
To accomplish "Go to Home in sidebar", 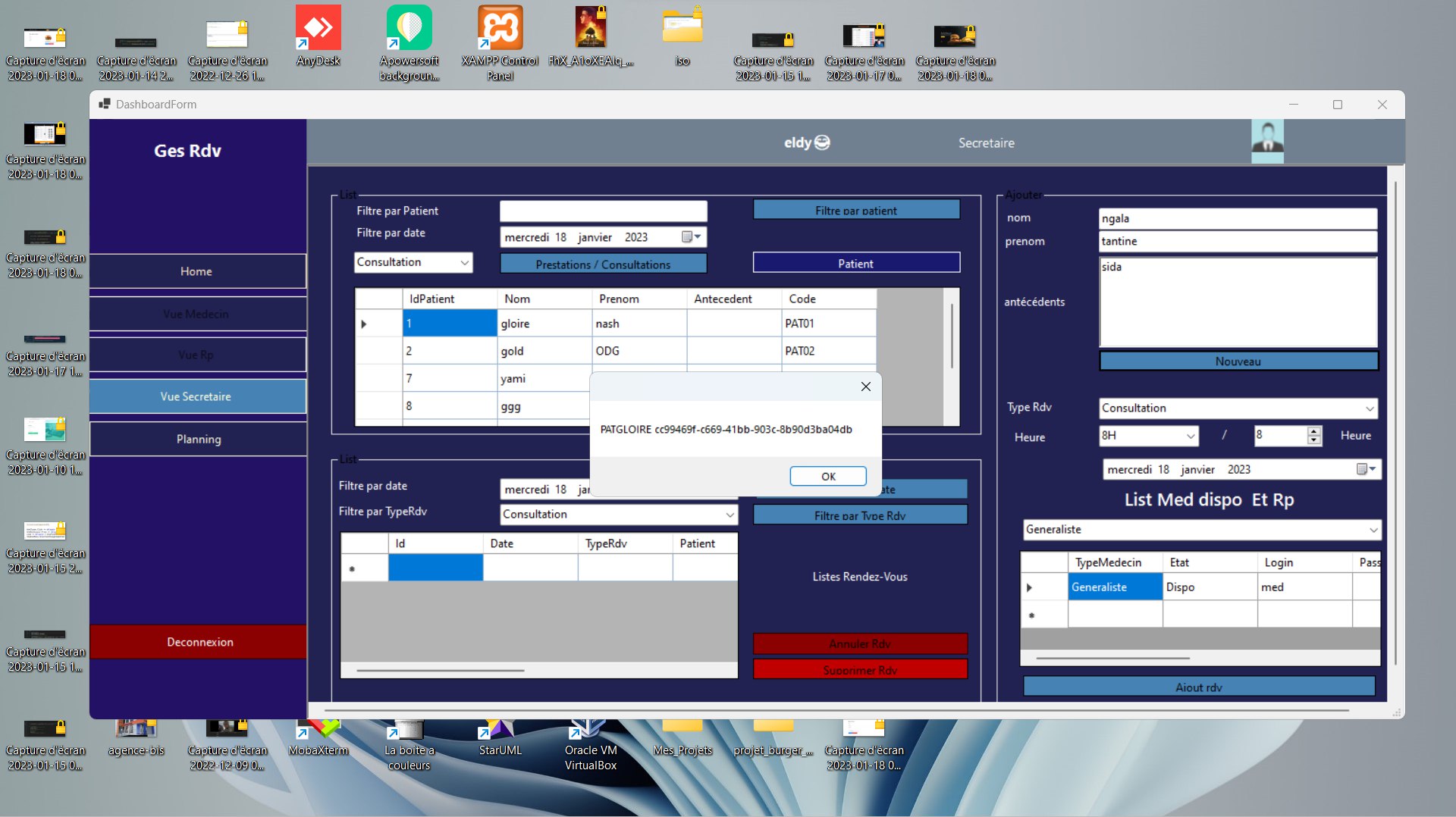I will [197, 271].
